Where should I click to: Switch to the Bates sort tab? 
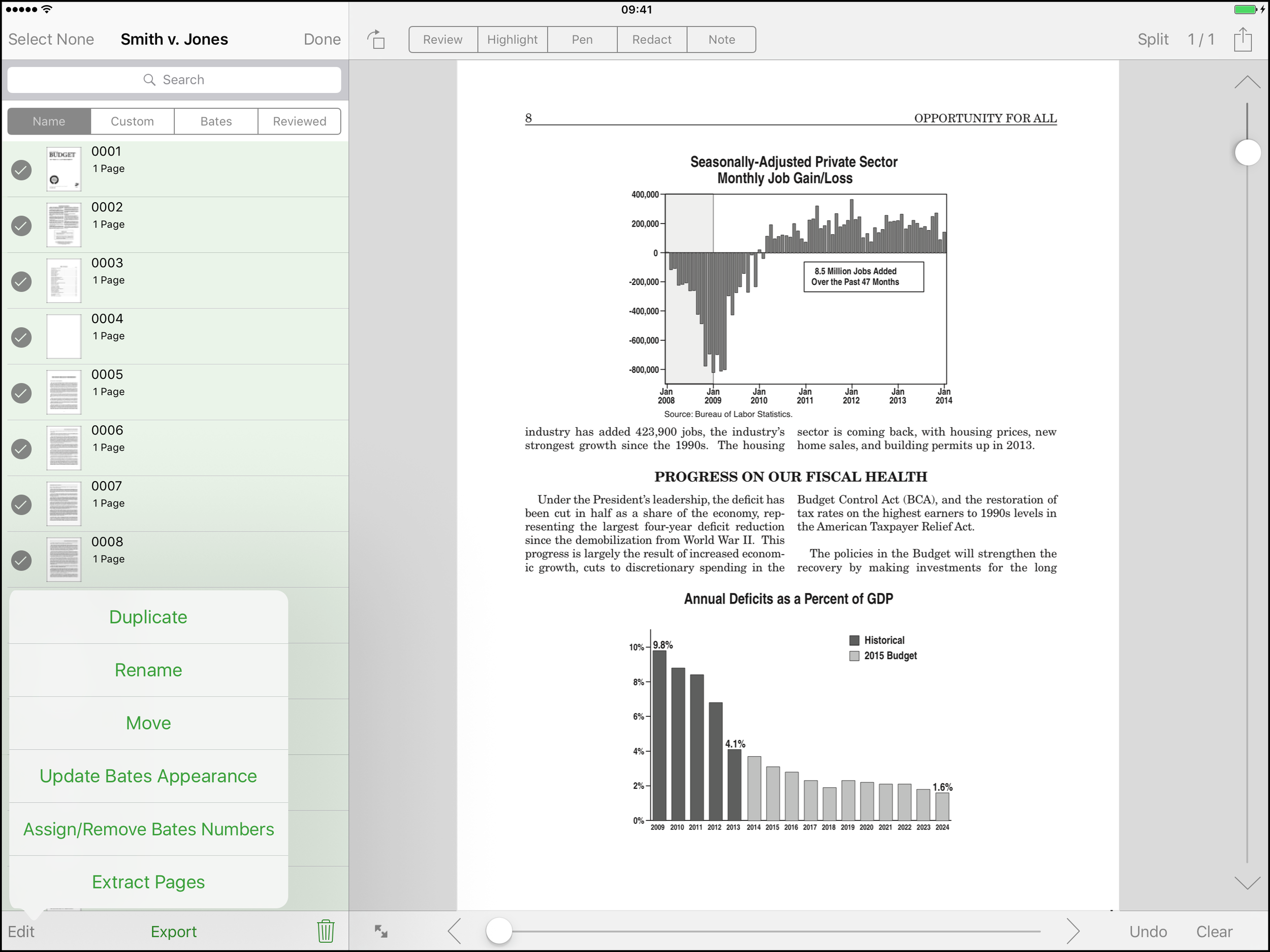tap(216, 121)
